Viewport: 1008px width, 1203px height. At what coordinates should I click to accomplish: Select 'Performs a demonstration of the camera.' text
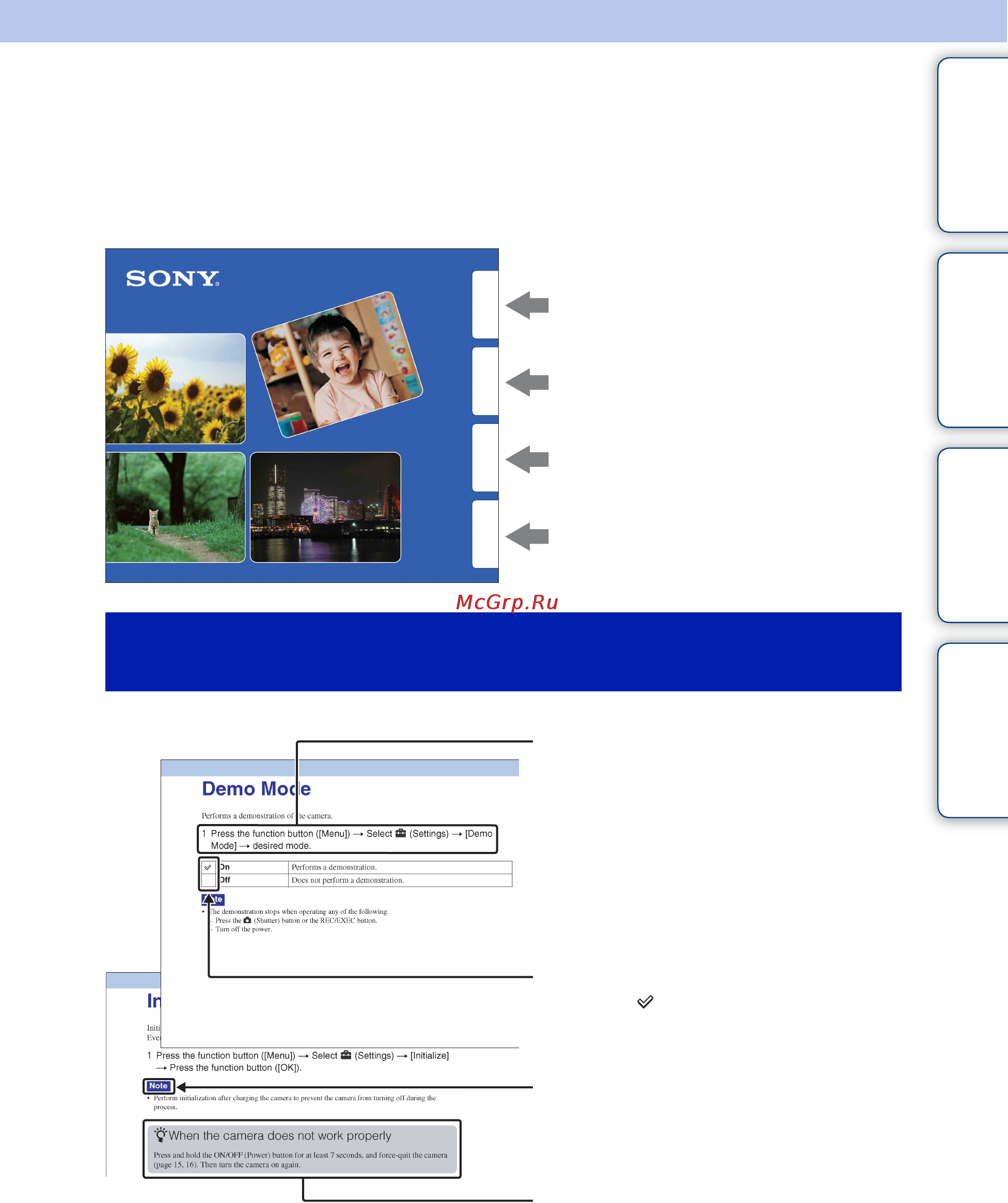click(267, 816)
